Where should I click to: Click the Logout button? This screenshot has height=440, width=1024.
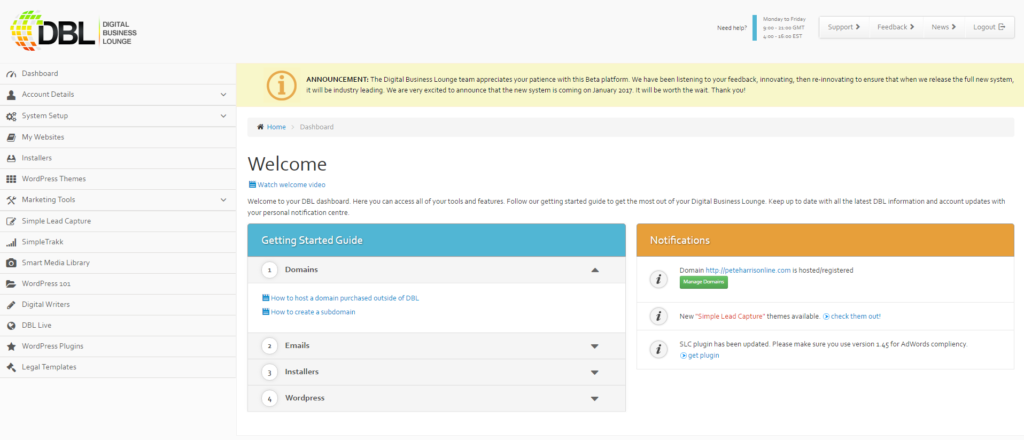click(989, 27)
